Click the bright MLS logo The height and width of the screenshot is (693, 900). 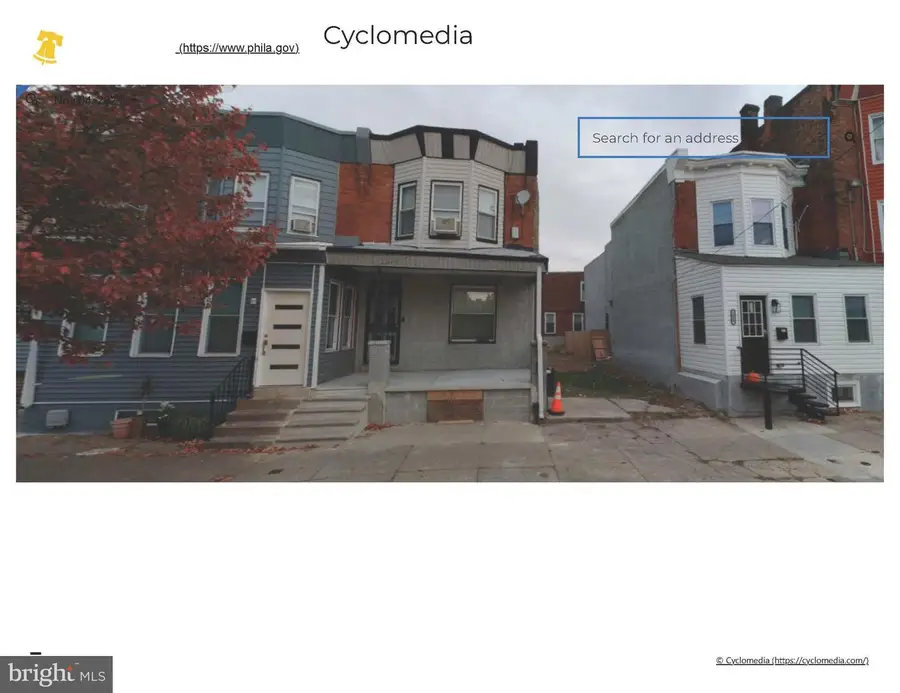point(56,673)
